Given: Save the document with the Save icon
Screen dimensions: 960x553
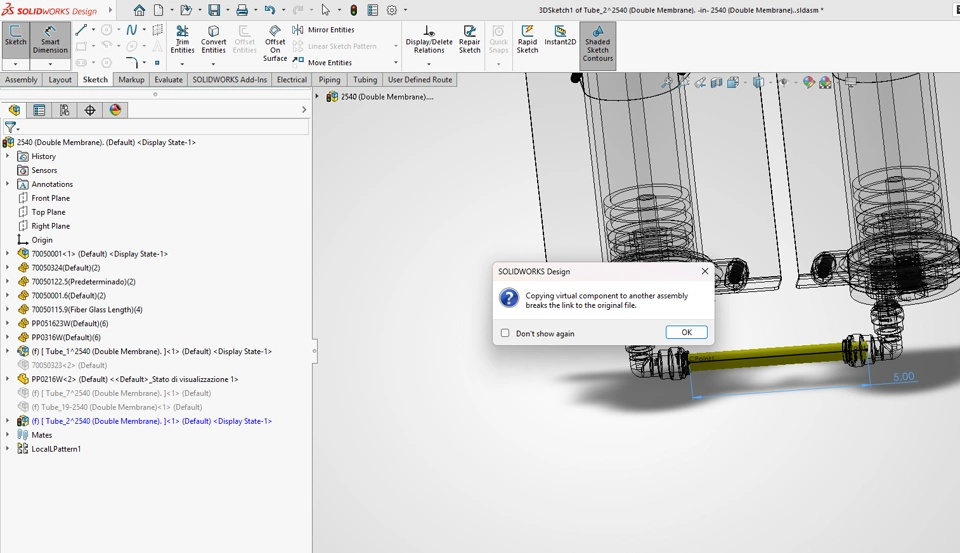Looking at the screenshot, I should coord(214,10).
